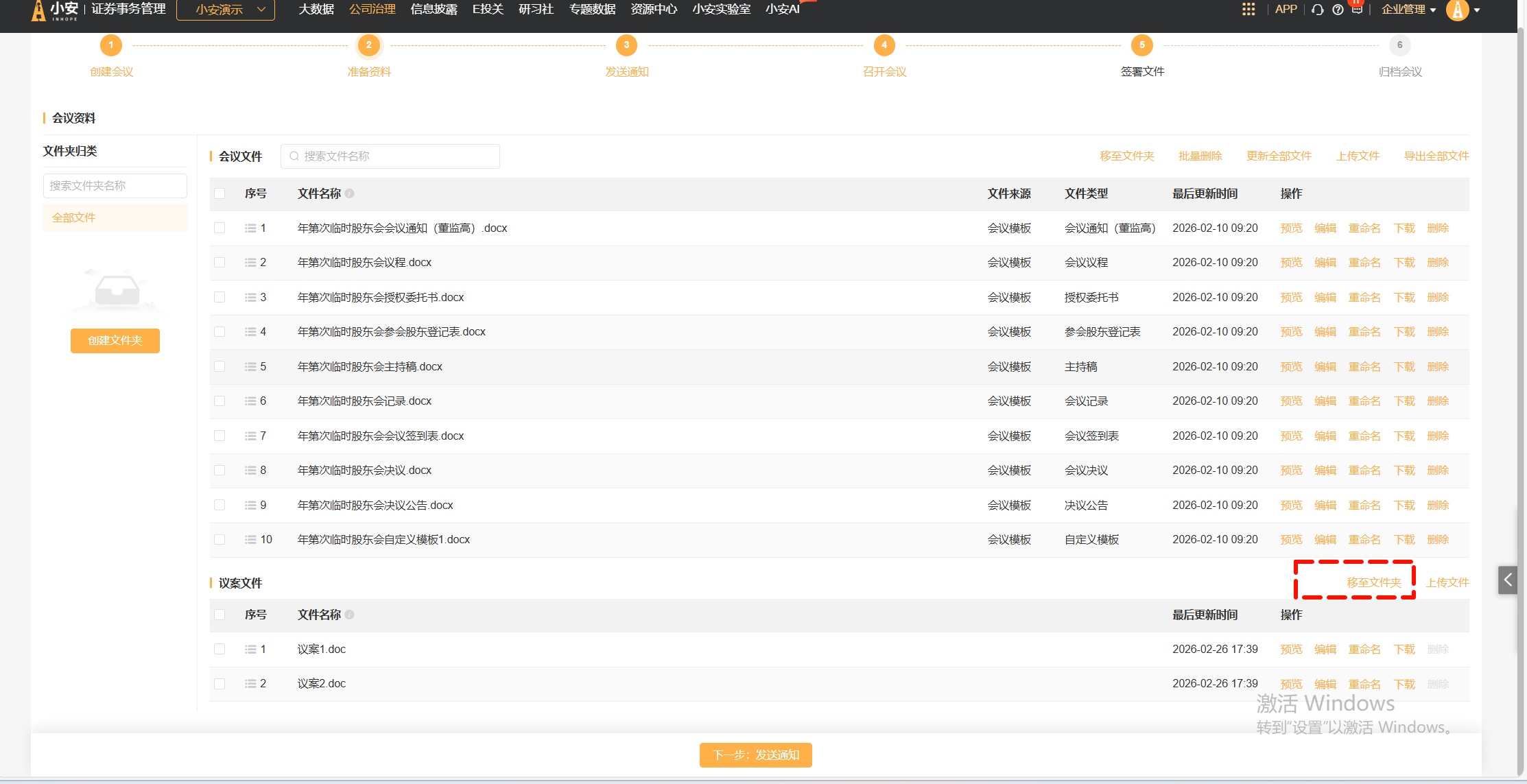This screenshot has height=784, width=1527.
Task: Click the user avatar icon
Action: [1456, 10]
